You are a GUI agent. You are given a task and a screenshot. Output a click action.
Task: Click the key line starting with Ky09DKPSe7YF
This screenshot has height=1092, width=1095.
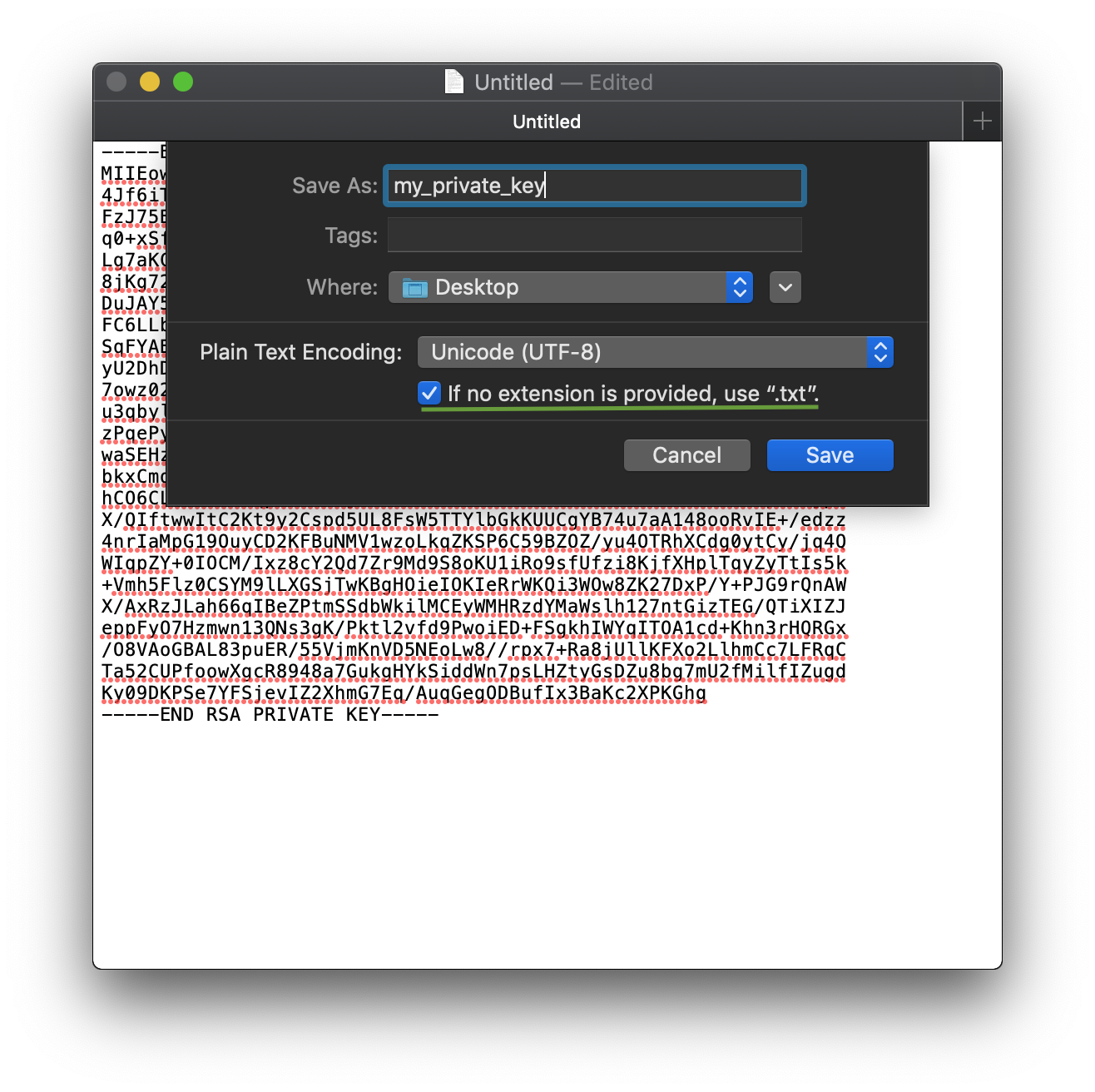(x=404, y=693)
